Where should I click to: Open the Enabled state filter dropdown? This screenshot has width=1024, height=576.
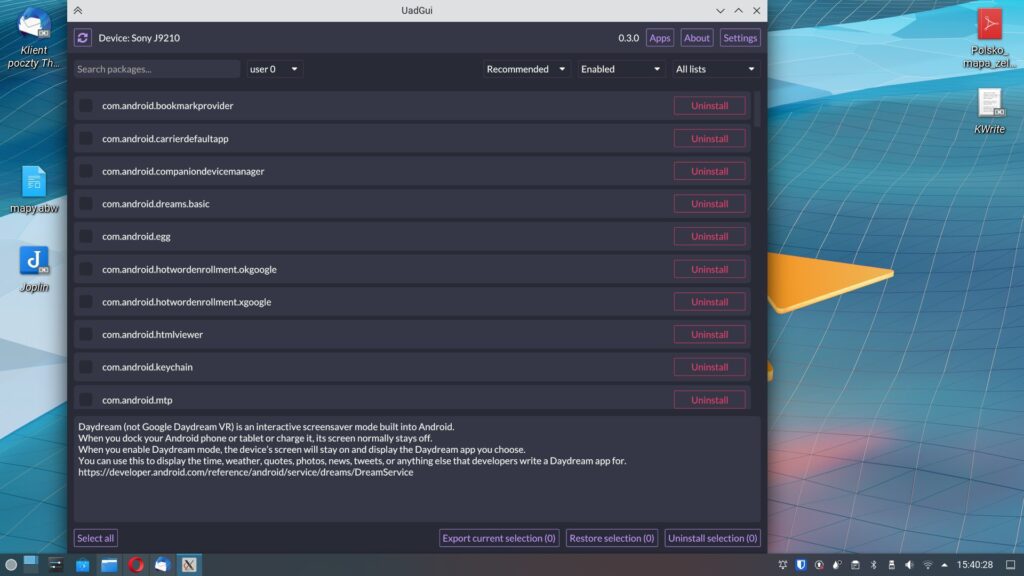[x=620, y=69]
